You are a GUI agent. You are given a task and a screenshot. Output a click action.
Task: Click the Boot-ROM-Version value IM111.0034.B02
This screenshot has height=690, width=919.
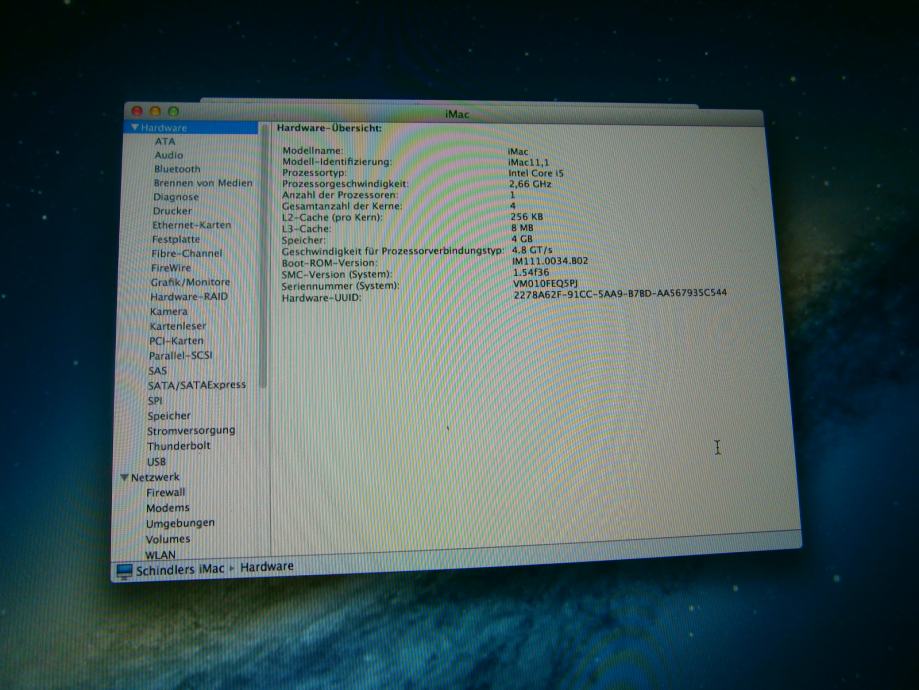pos(550,261)
